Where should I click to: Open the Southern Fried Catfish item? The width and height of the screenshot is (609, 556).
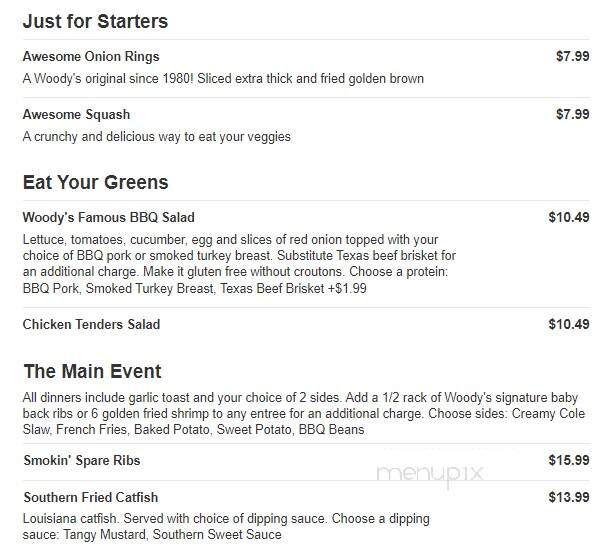click(91, 497)
